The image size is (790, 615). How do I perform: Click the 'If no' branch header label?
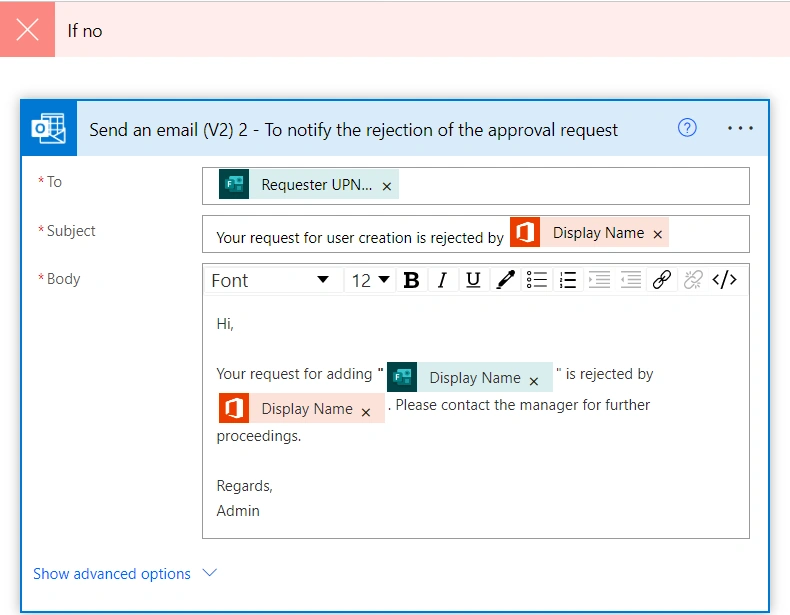pyautogui.click(x=85, y=31)
